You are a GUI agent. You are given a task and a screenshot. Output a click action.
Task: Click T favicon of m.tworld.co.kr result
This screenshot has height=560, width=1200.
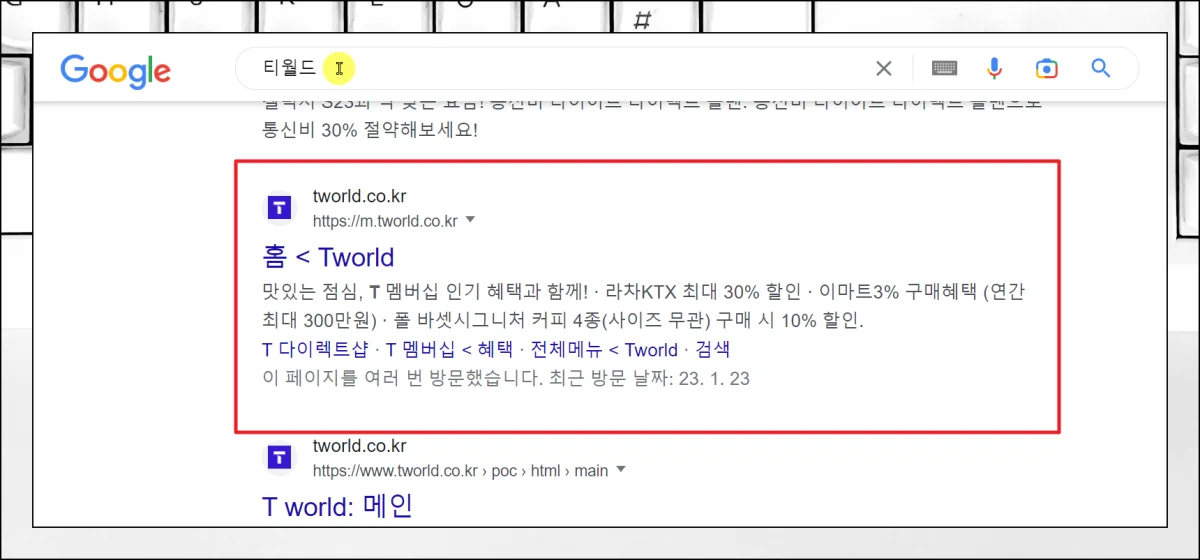coord(280,208)
